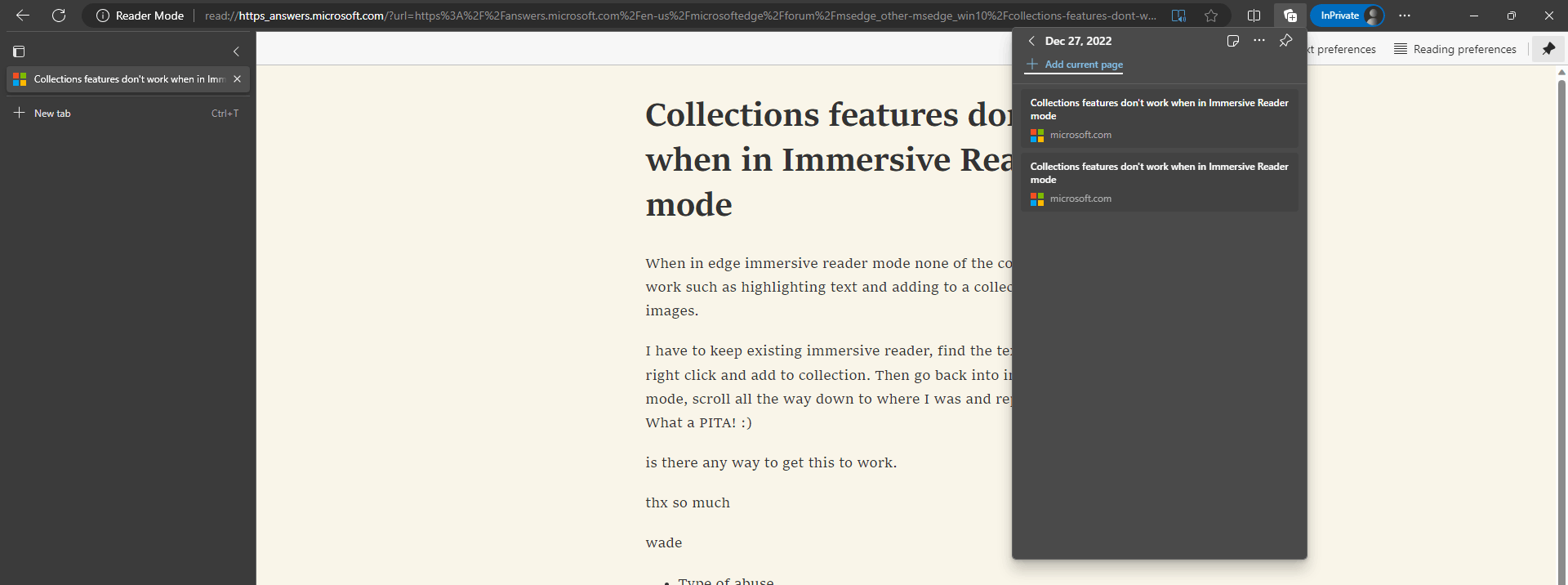Add this page to favorites
The image size is (1568, 585).
point(1211,16)
